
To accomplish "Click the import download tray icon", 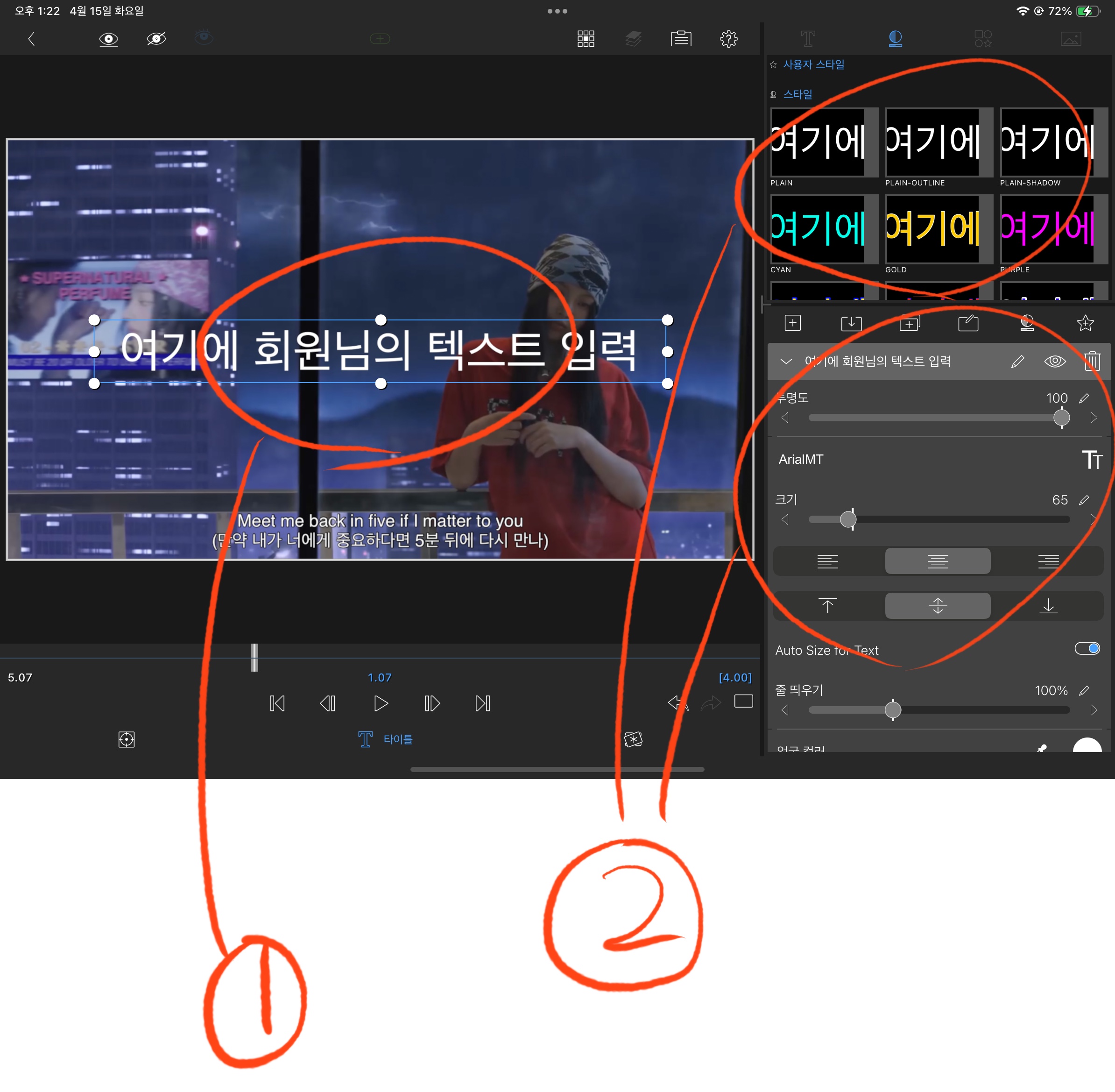I will click(851, 323).
